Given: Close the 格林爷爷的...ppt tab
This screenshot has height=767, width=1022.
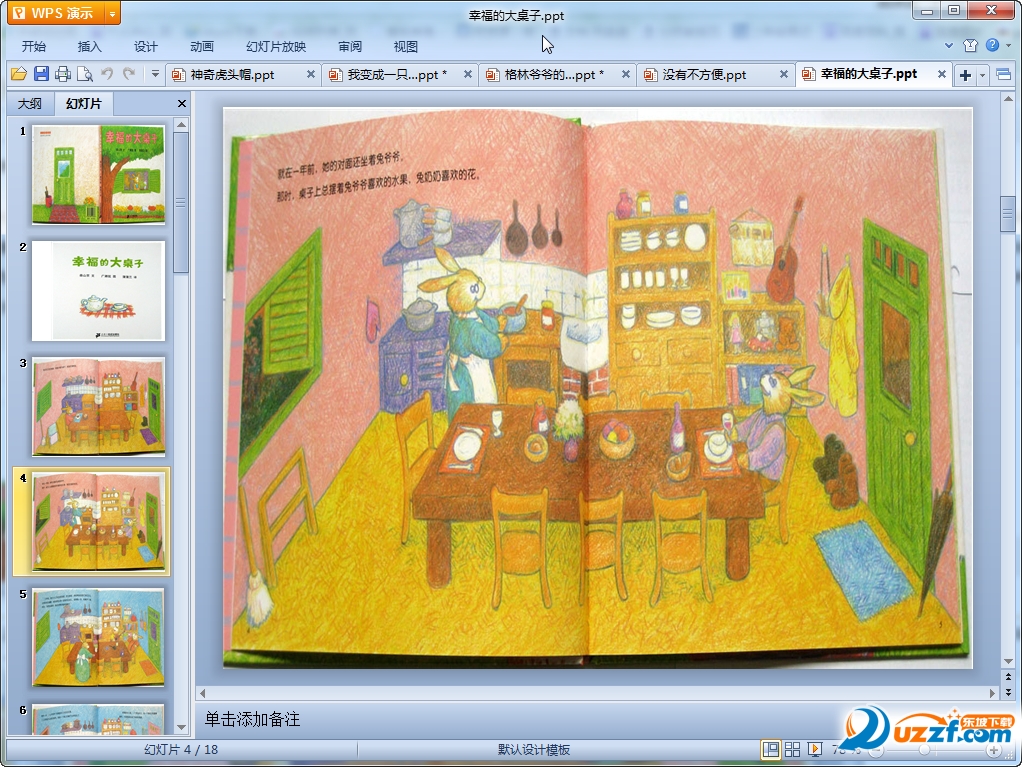Looking at the screenshot, I should point(626,74).
